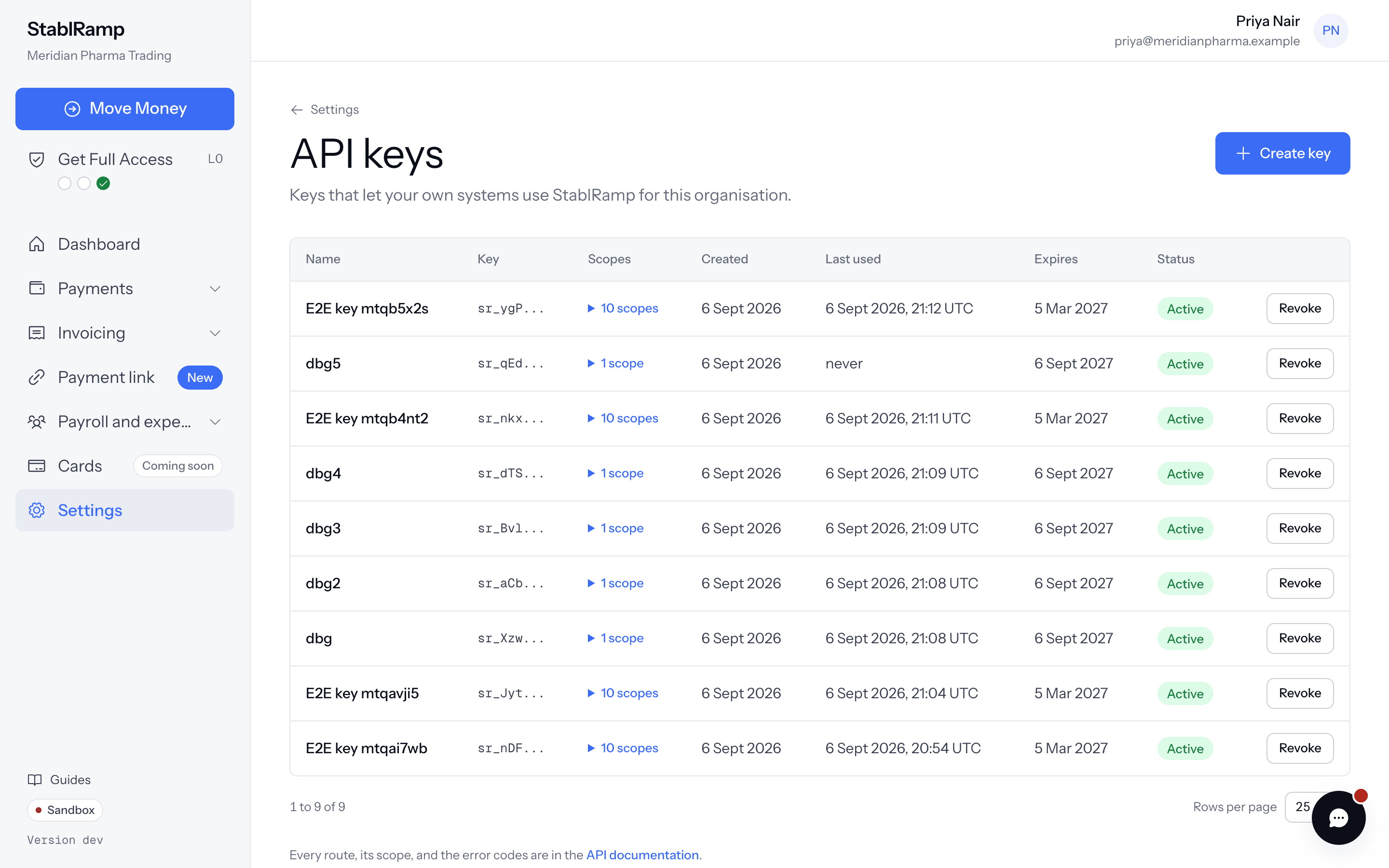Expand 1 scope for dbg3
Screen dimensions: 1389x868
click(615, 528)
